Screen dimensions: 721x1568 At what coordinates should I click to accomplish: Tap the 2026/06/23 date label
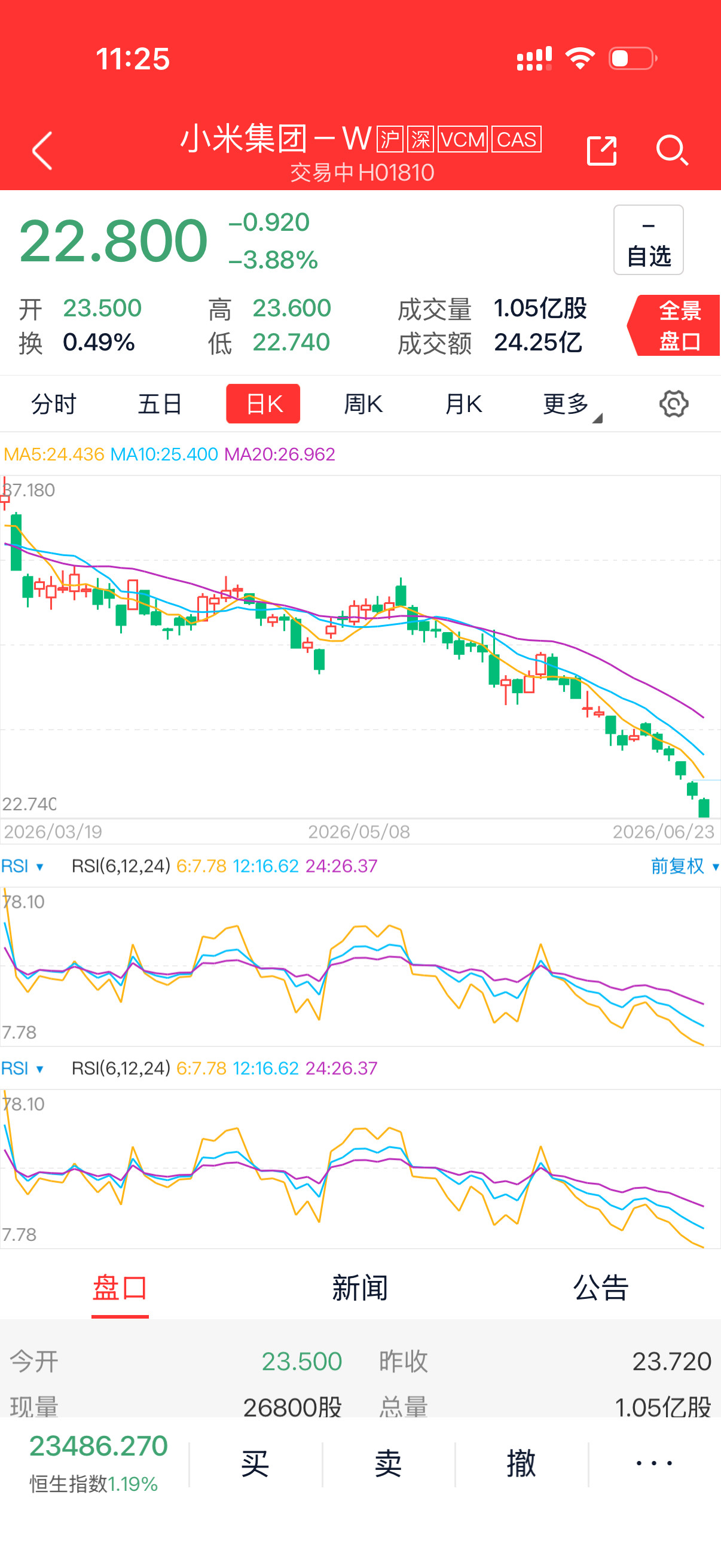[664, 831]
